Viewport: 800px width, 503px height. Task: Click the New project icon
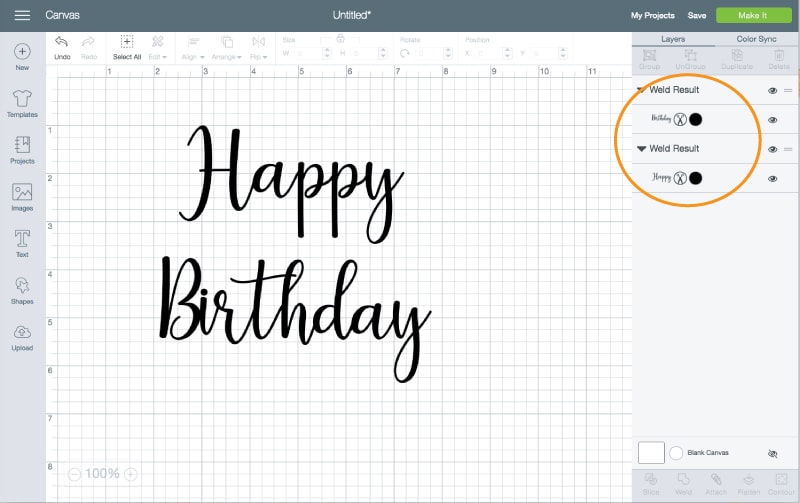(22, 51)
